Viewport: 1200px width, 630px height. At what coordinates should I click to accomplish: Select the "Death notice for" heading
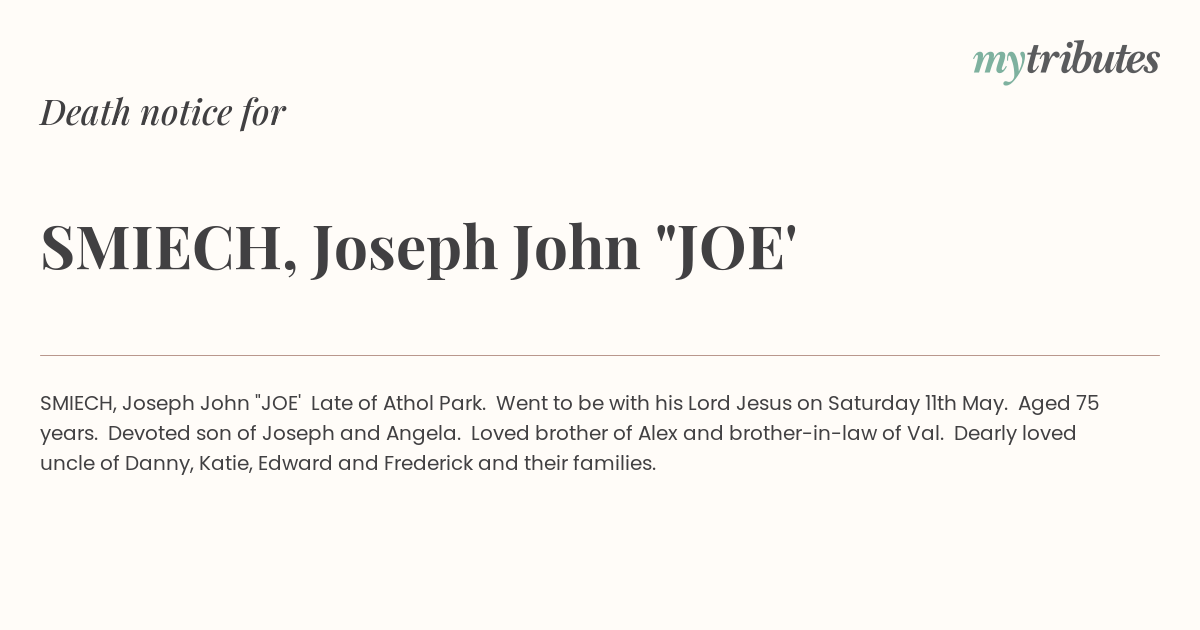click(163, 112)
